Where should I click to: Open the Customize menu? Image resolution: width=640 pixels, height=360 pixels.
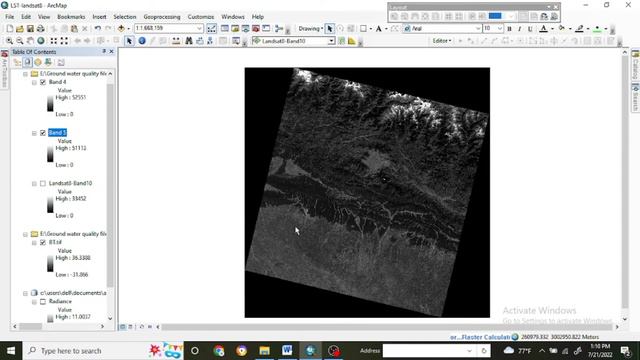(x=201, y=17)
